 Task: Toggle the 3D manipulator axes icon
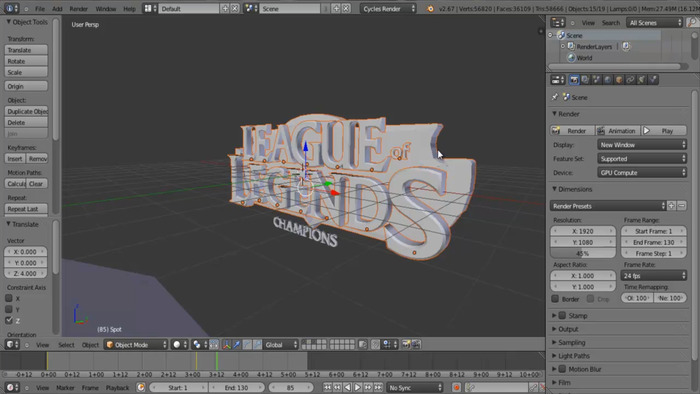click(x=226, y=344)
